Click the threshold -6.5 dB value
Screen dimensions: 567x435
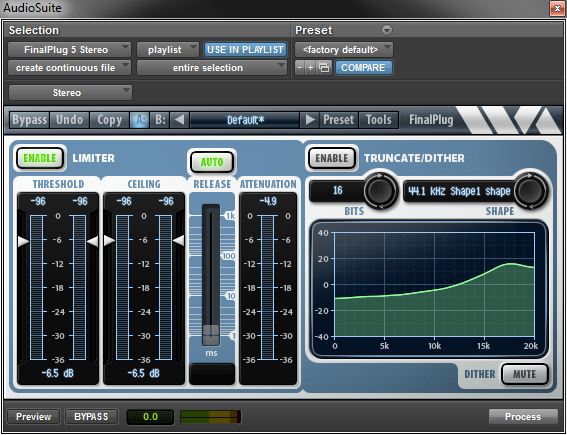click(x=58, y=373)
